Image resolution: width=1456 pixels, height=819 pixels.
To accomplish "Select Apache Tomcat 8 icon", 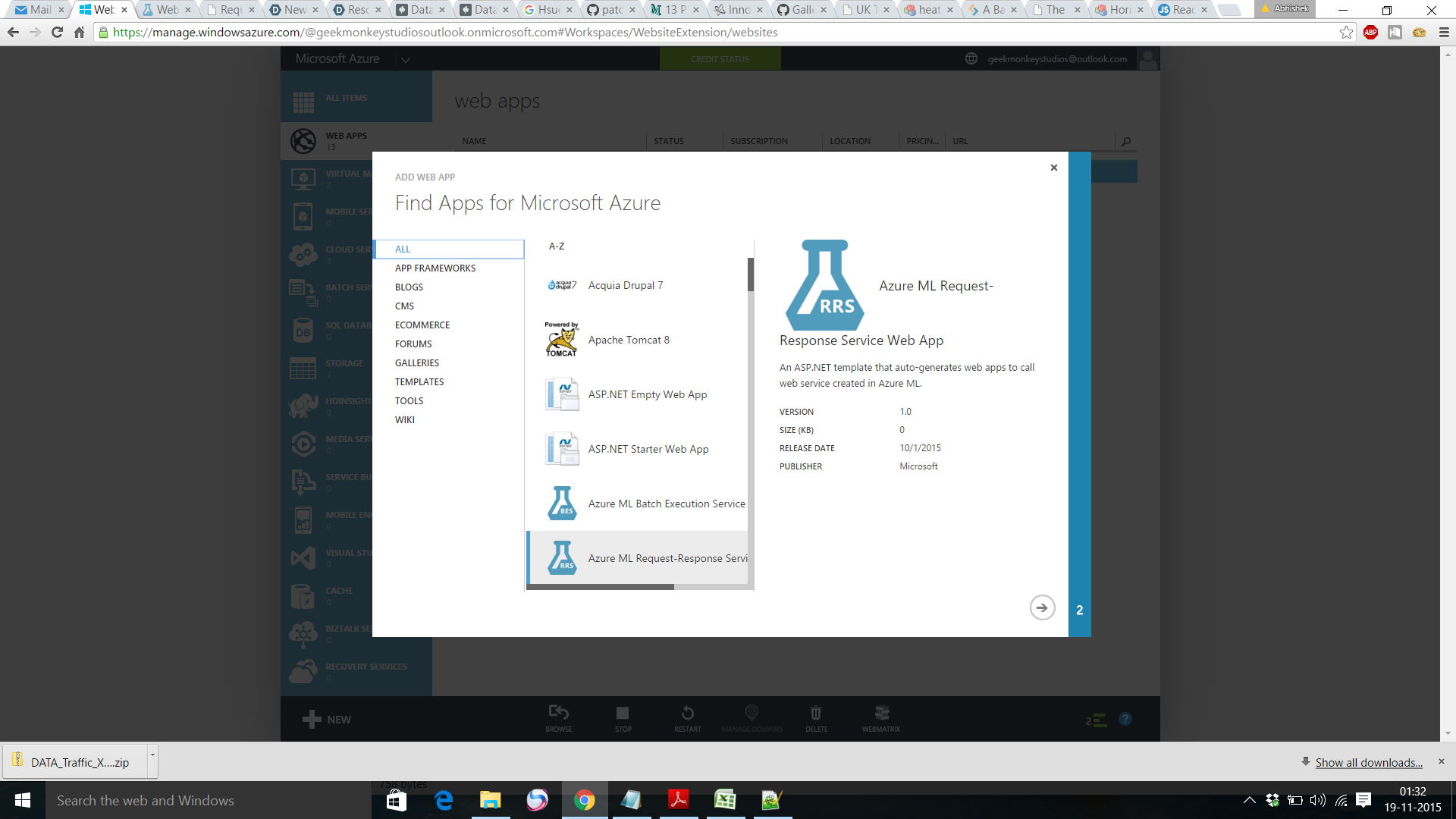I will click(561, 340).
